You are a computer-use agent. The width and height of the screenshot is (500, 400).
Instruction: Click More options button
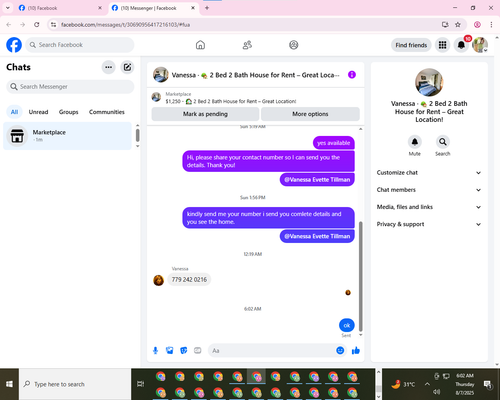click(x=310, y=114)
